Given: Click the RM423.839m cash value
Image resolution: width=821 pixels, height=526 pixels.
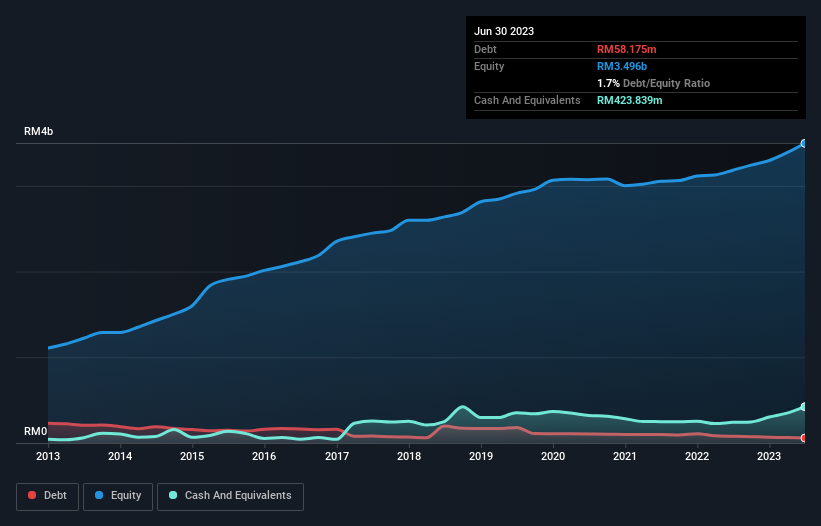Looking at the screenshot, I should pos(629,100).
